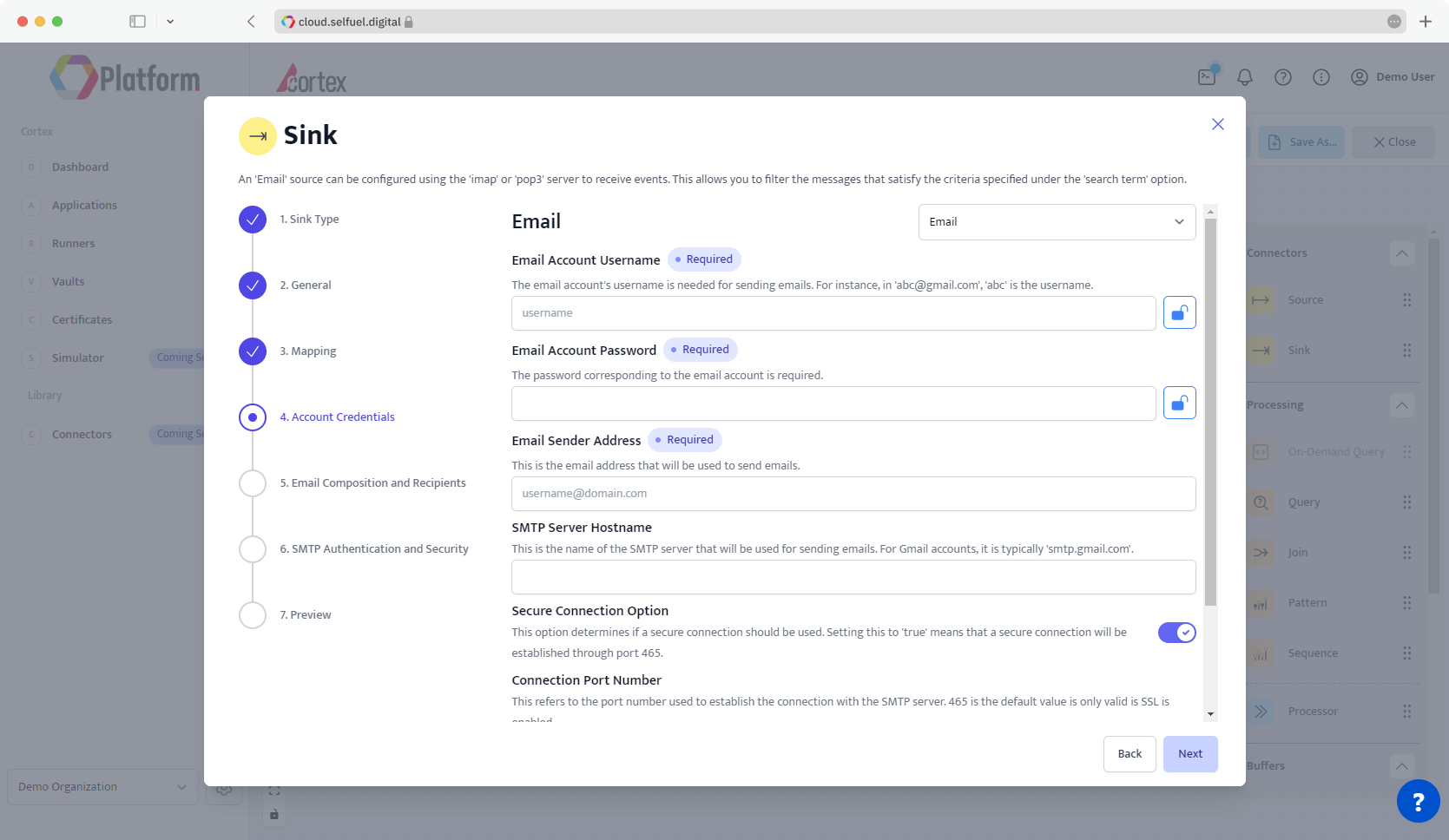Select the Processor icon
Screen dimensions: 1449x840
1261,712
